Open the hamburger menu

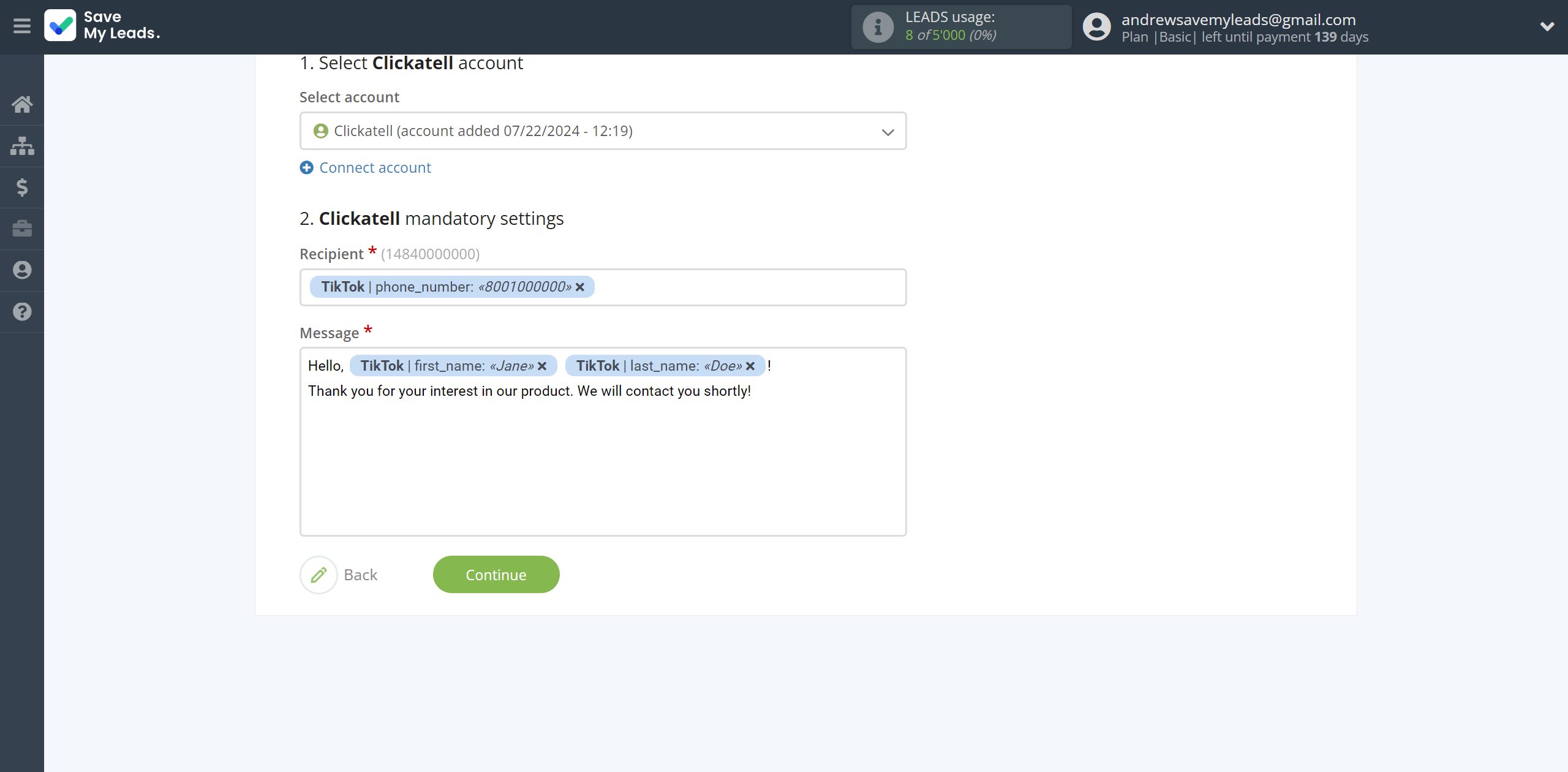22,26
